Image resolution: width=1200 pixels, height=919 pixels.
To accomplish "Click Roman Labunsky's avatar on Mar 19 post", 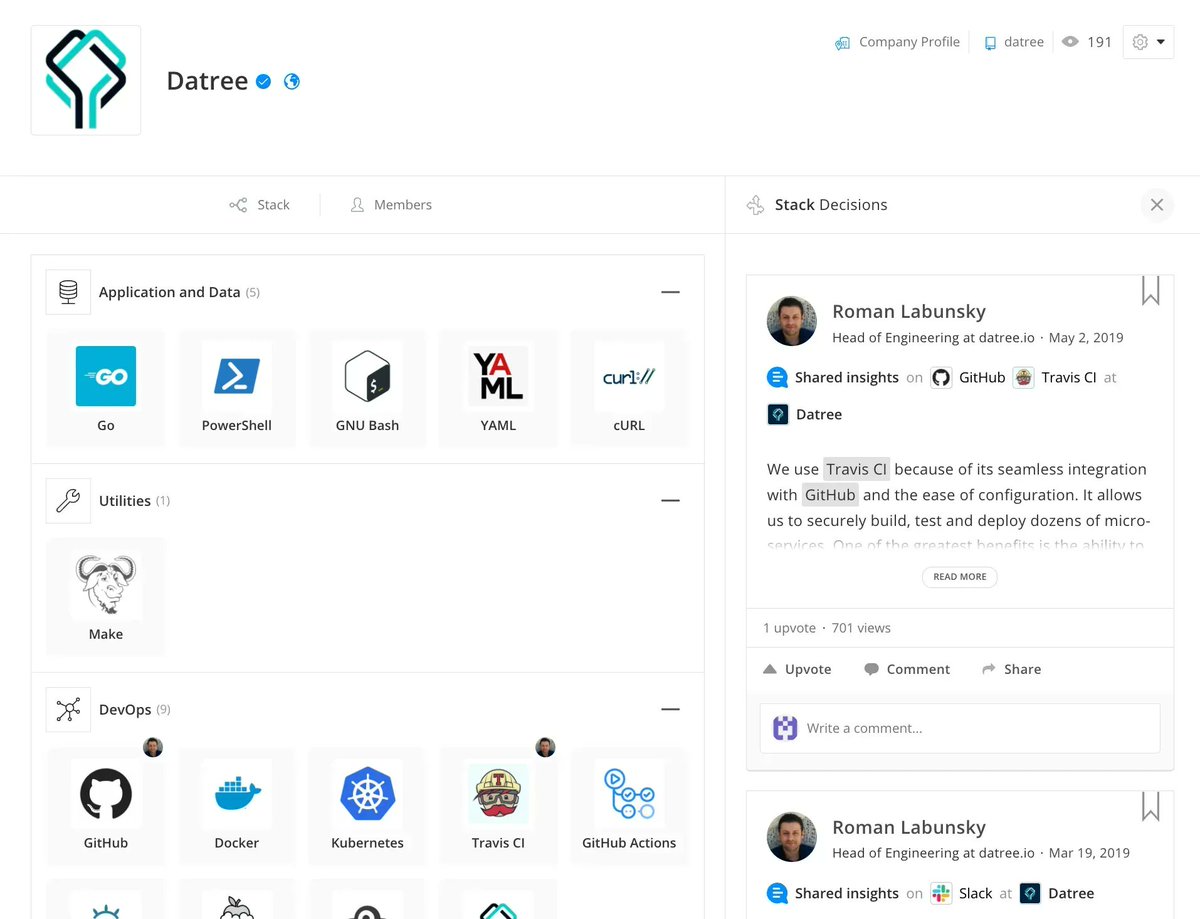I will click(792, 837).
